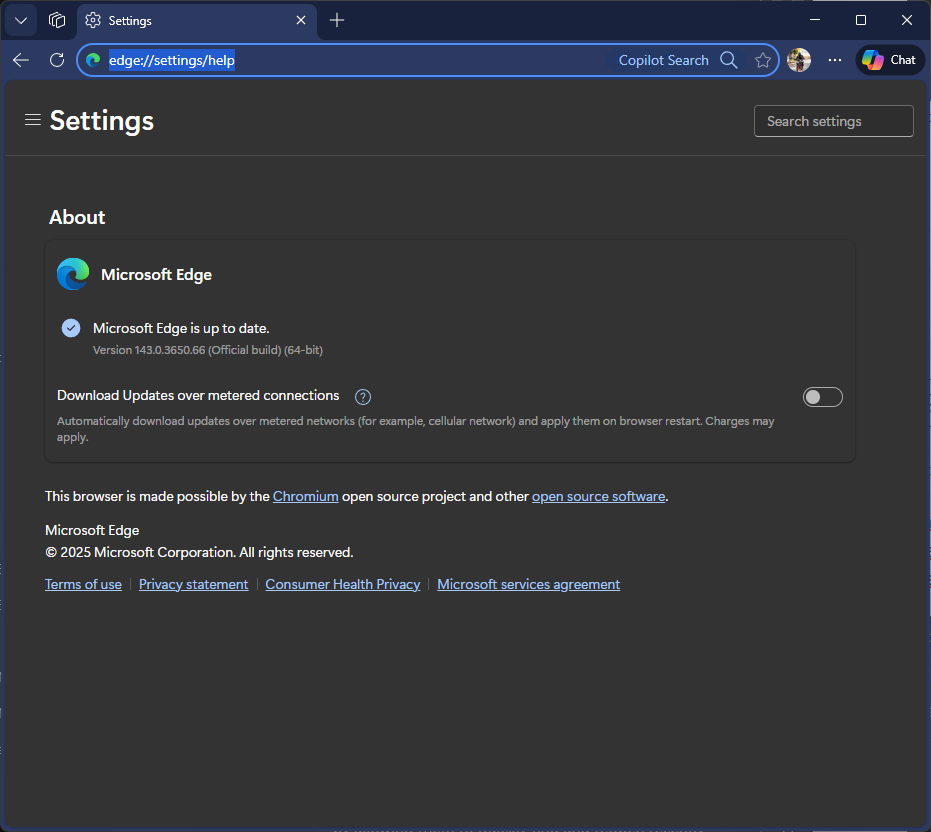931x832 pixels.
Task: Add page to favorites with star icon
Action: click(763, 60)
